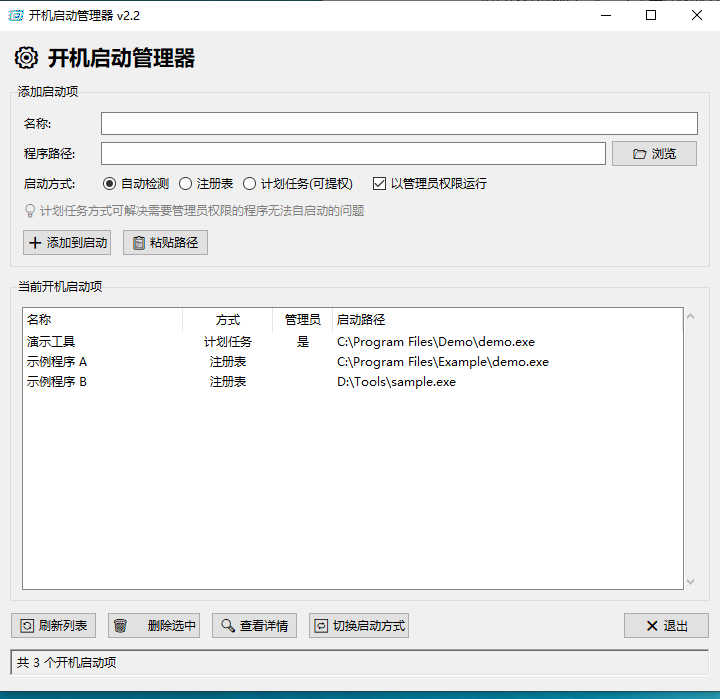Sort by the 名称 column header
This screenshot has height=699, width=720.
102,320
